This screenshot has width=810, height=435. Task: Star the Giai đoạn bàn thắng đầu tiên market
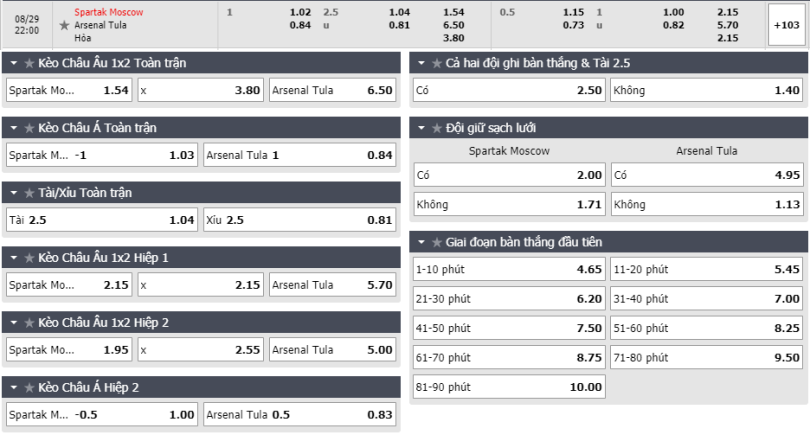click(437, 242)
